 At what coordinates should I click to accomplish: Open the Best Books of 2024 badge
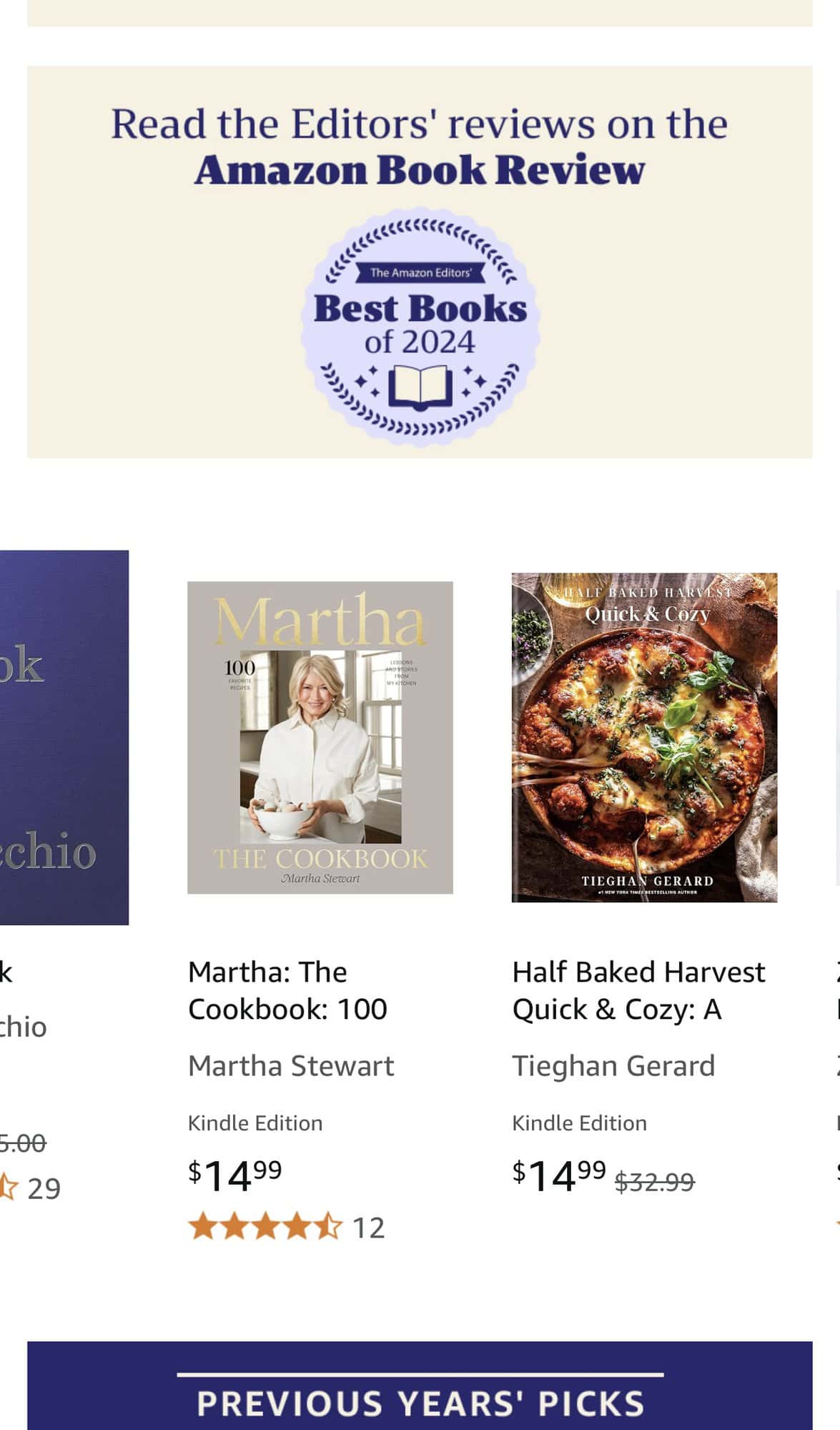pyautogui.click(x=420, y=327)
